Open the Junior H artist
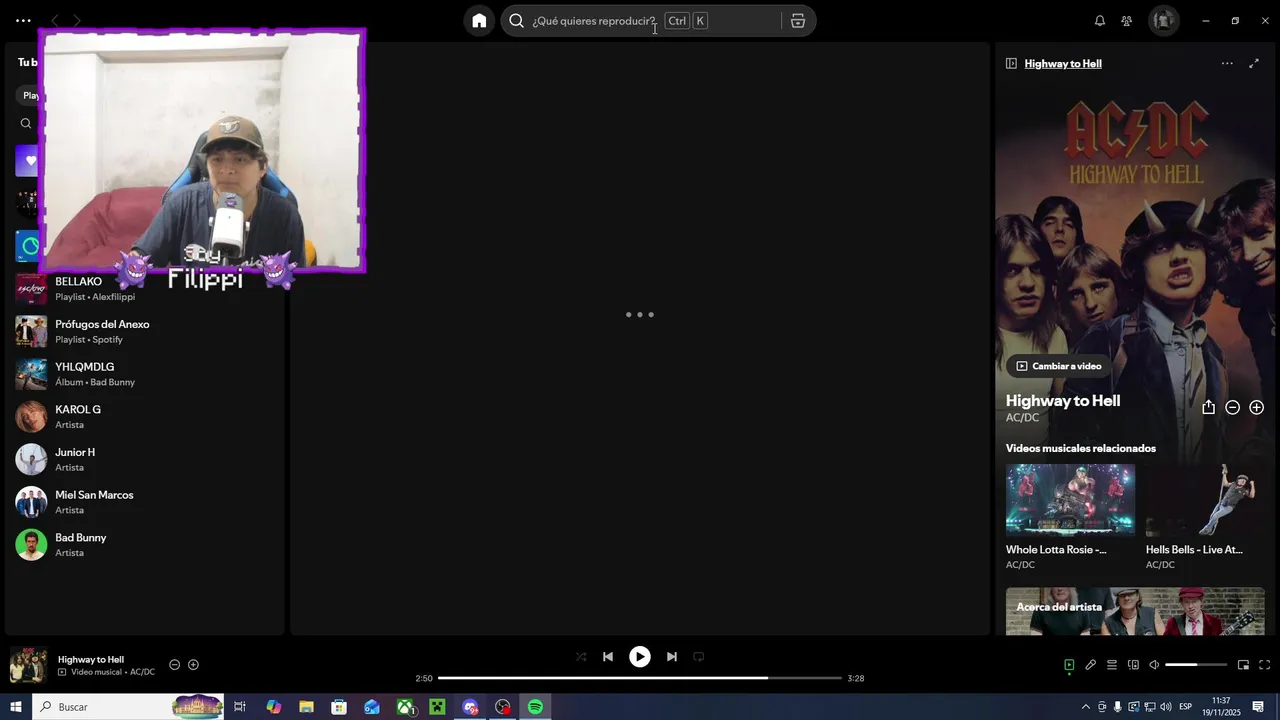This screenshot has width=1280, height=720. pyautogui.click(x=145, y=459)
